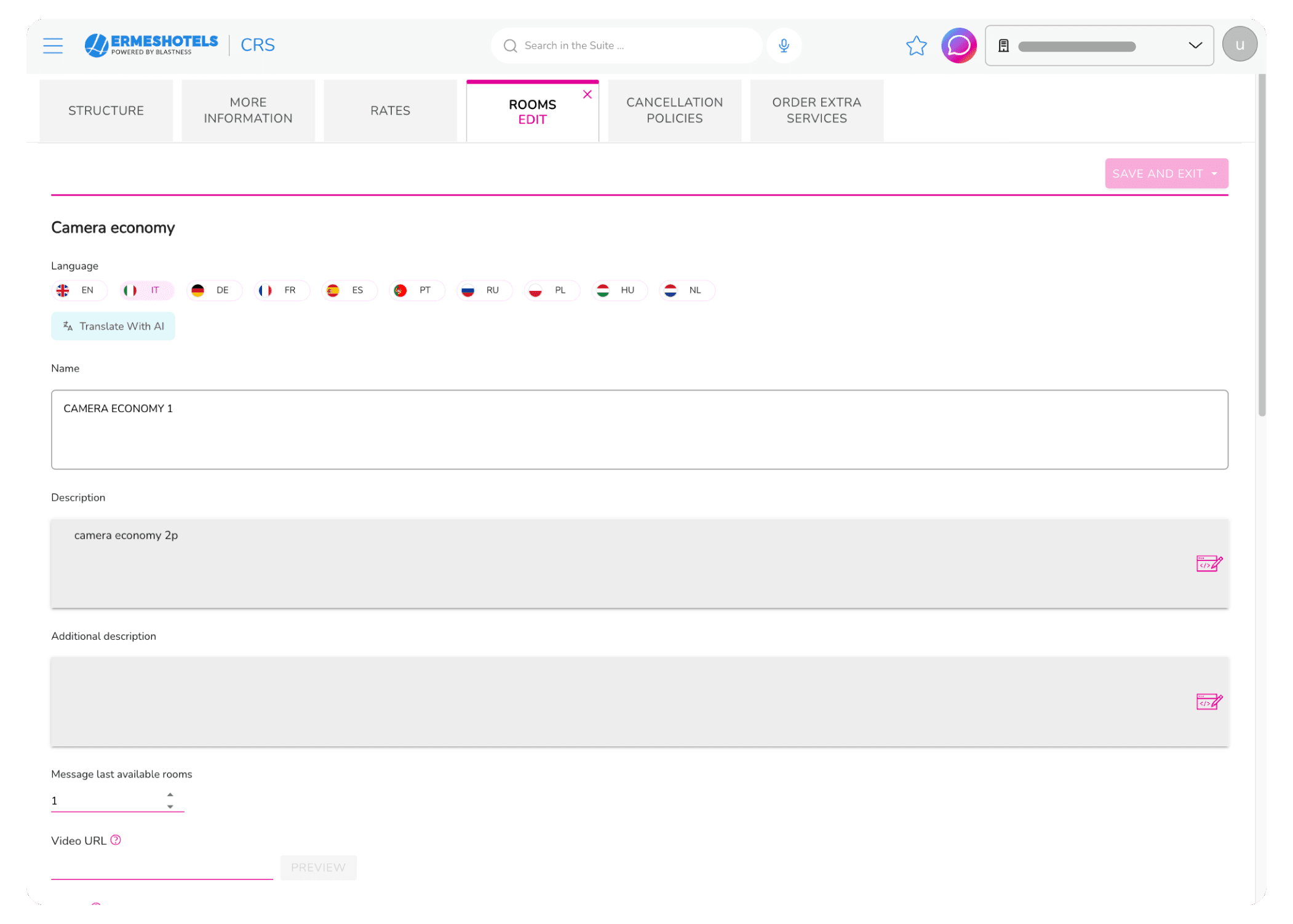Click the favorites star icon
This screenshot has height=924, width=1293.
[x=916, y=46]
